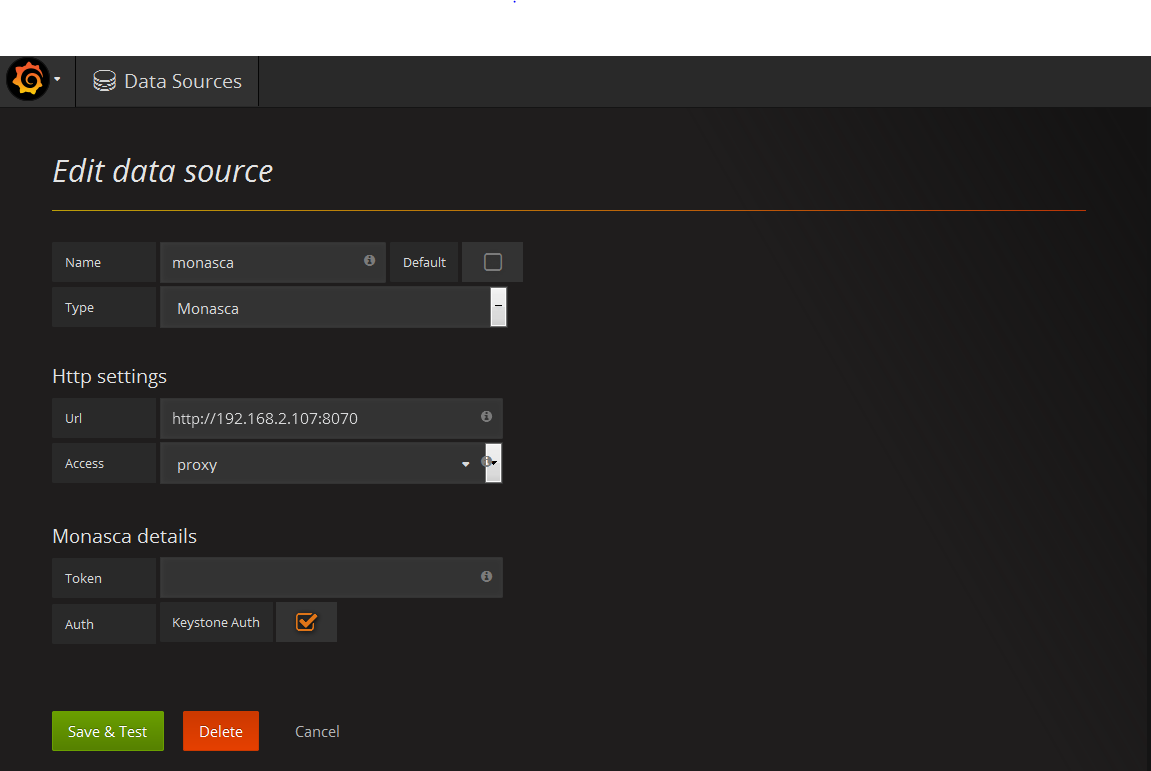Viewport: 1151px width, 771px height.
Task: Open the Data Sources nav item
Action: point(167,81)
